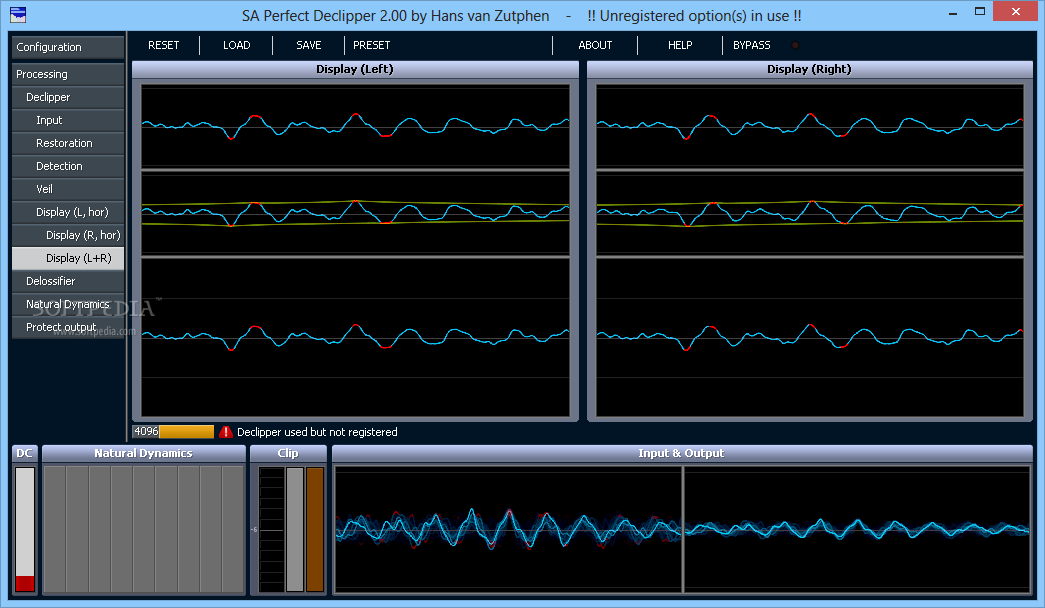Click the DC meter bar
1045x608 pixels.
[25, 529]
